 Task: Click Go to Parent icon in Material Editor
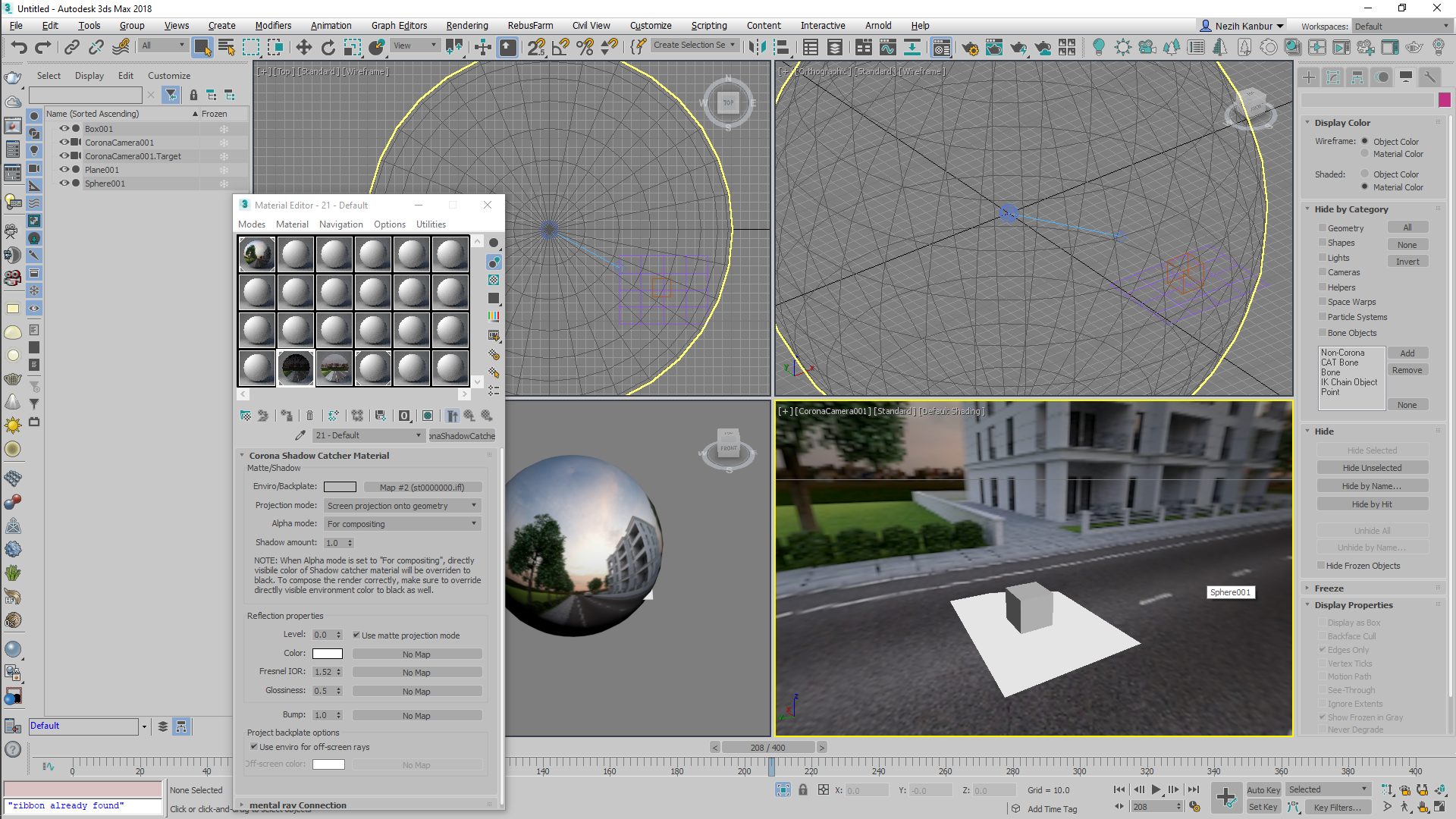point(469,416)
